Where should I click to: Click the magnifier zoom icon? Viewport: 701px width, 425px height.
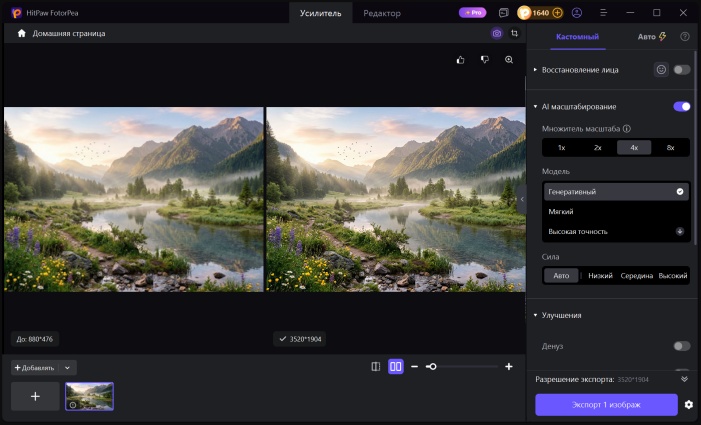click(x=509, y=60)
